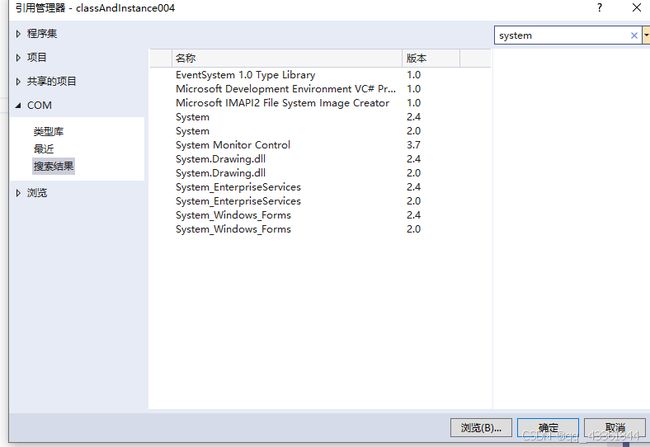650x447 pixels.
Task: Sort the list by 名称 column header
Action: (x=286, y=58)
